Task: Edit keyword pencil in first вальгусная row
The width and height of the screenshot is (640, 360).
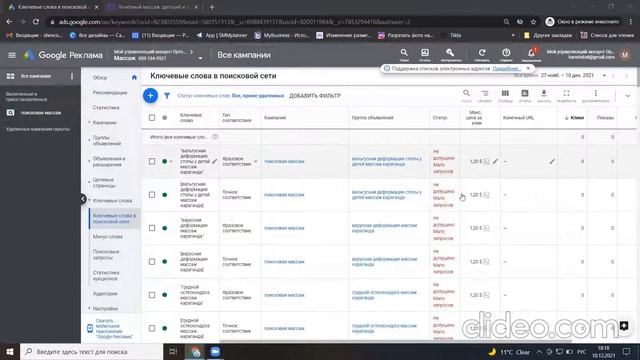Action: coord(215,161)
